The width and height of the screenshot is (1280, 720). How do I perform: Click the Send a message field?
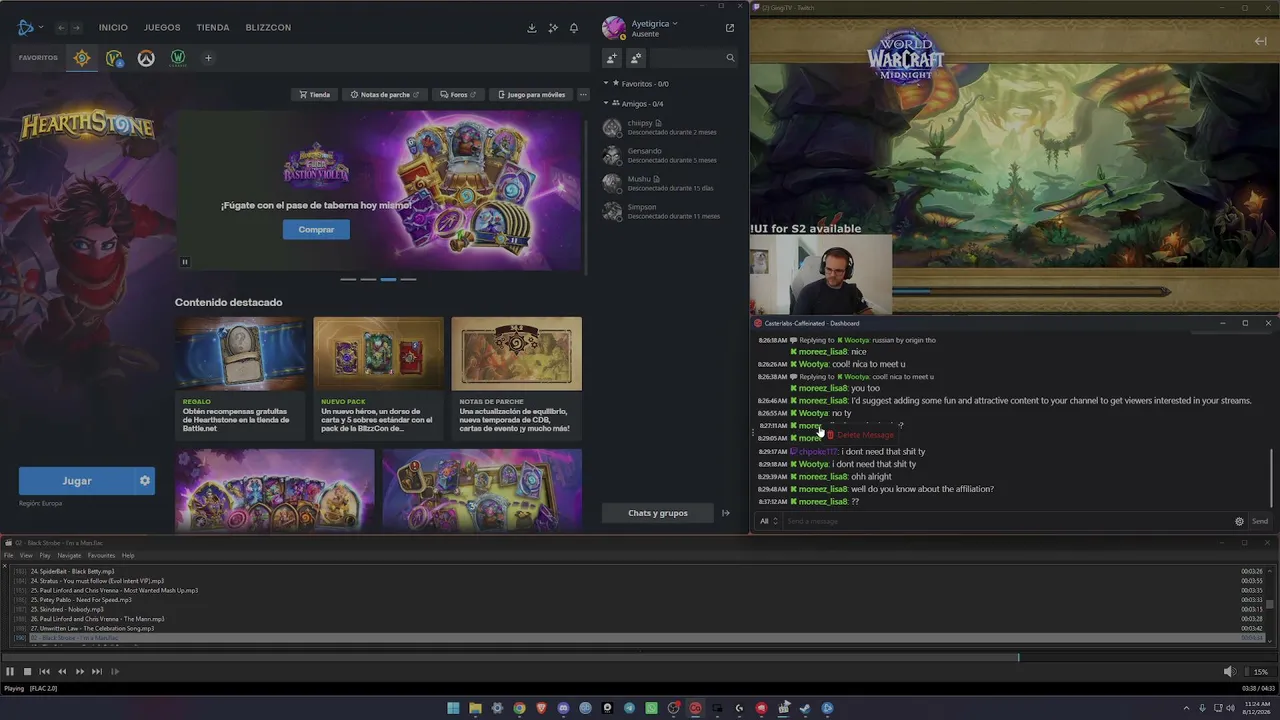1008,521
